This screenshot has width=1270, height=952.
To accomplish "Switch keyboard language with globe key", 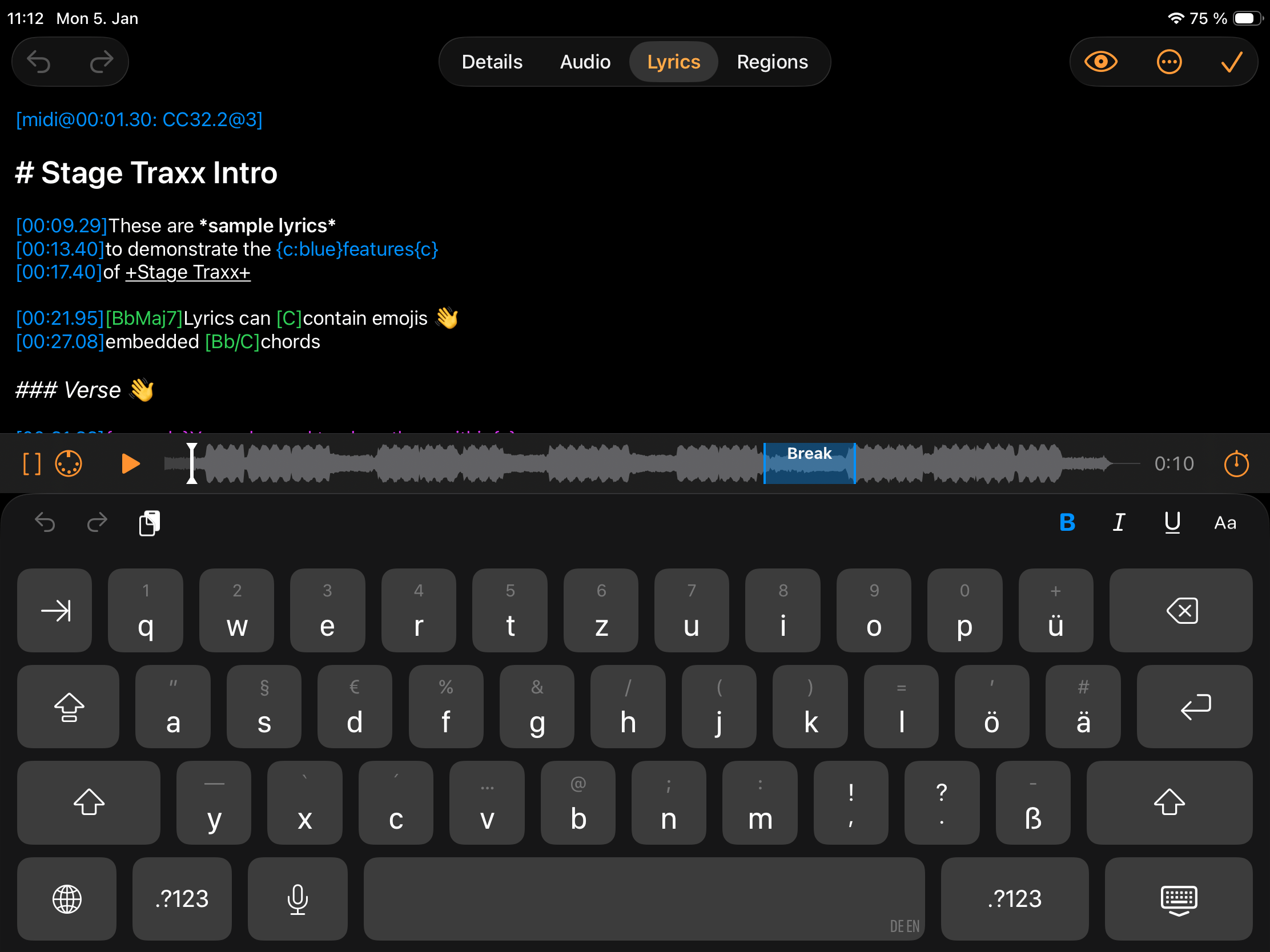I will point(67,899).
